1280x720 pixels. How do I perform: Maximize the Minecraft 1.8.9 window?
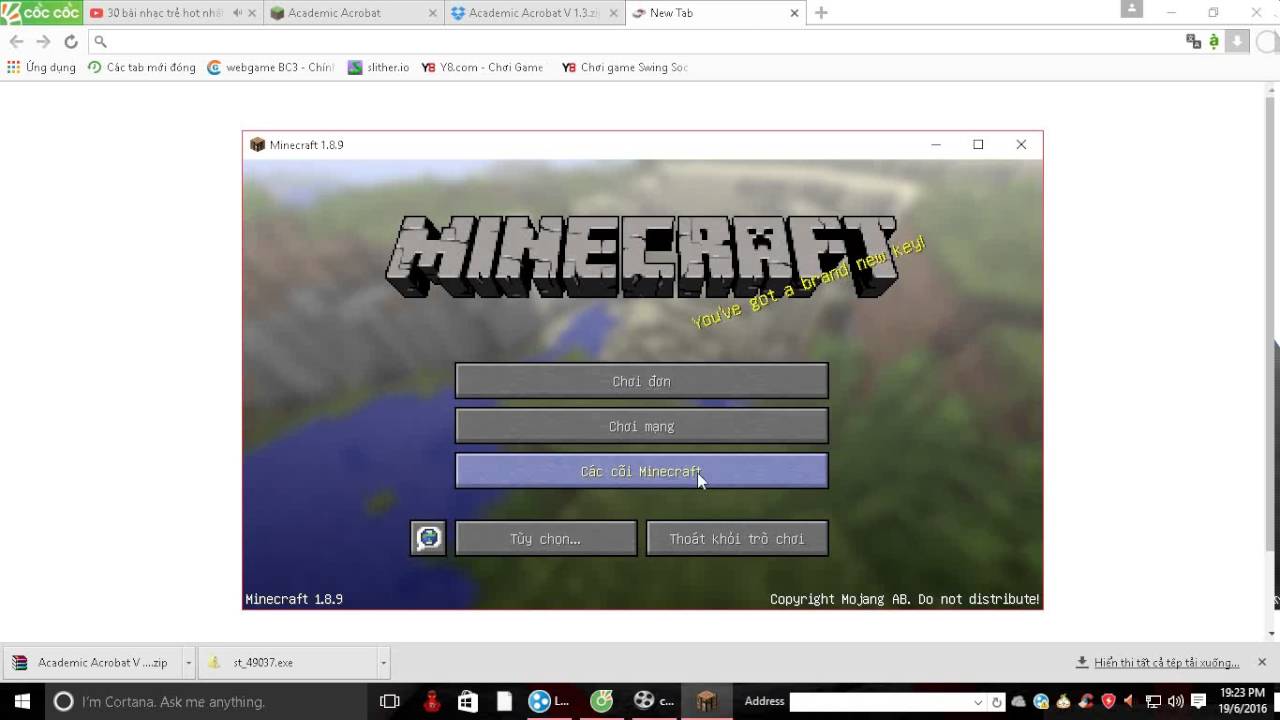click(978, 145)
